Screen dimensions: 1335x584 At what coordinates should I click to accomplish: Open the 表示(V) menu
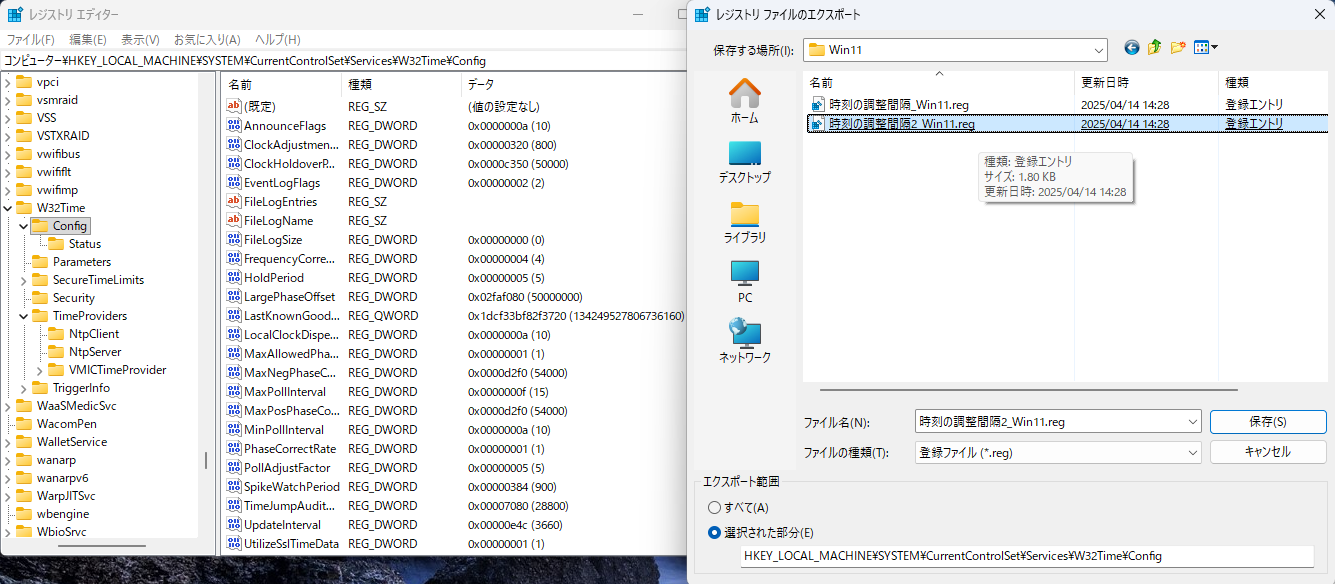point(140,40)
